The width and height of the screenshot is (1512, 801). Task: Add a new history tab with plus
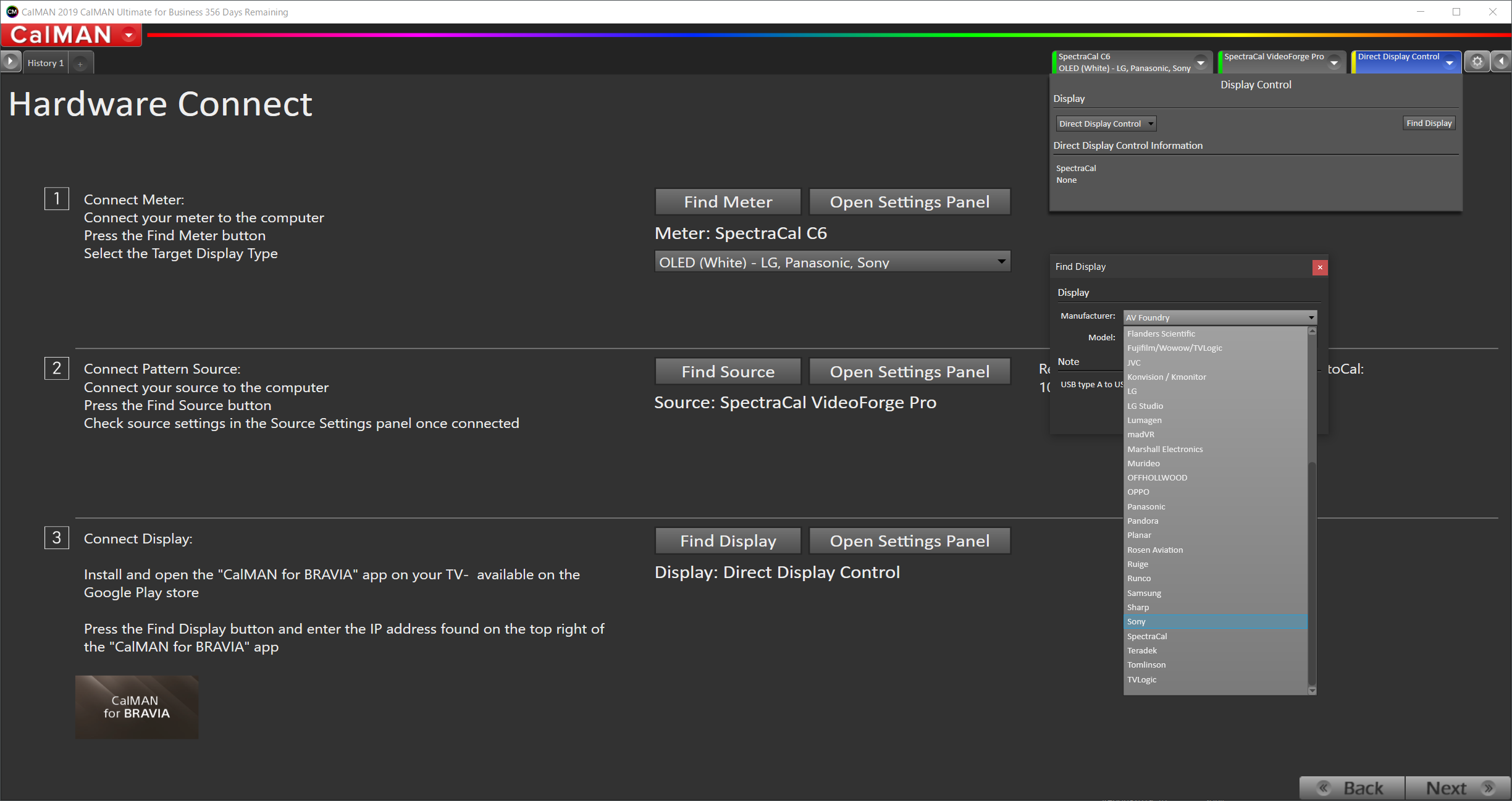80,63
